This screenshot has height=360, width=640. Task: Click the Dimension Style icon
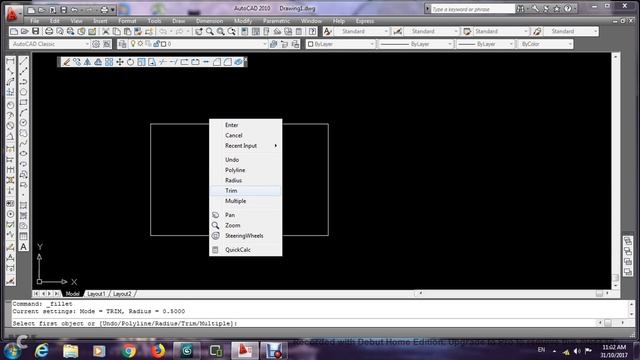click(x=398, y=31)
